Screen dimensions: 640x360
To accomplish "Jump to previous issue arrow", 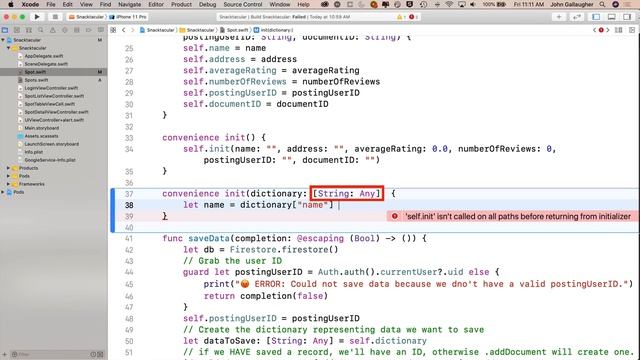I will coord(595,30).
